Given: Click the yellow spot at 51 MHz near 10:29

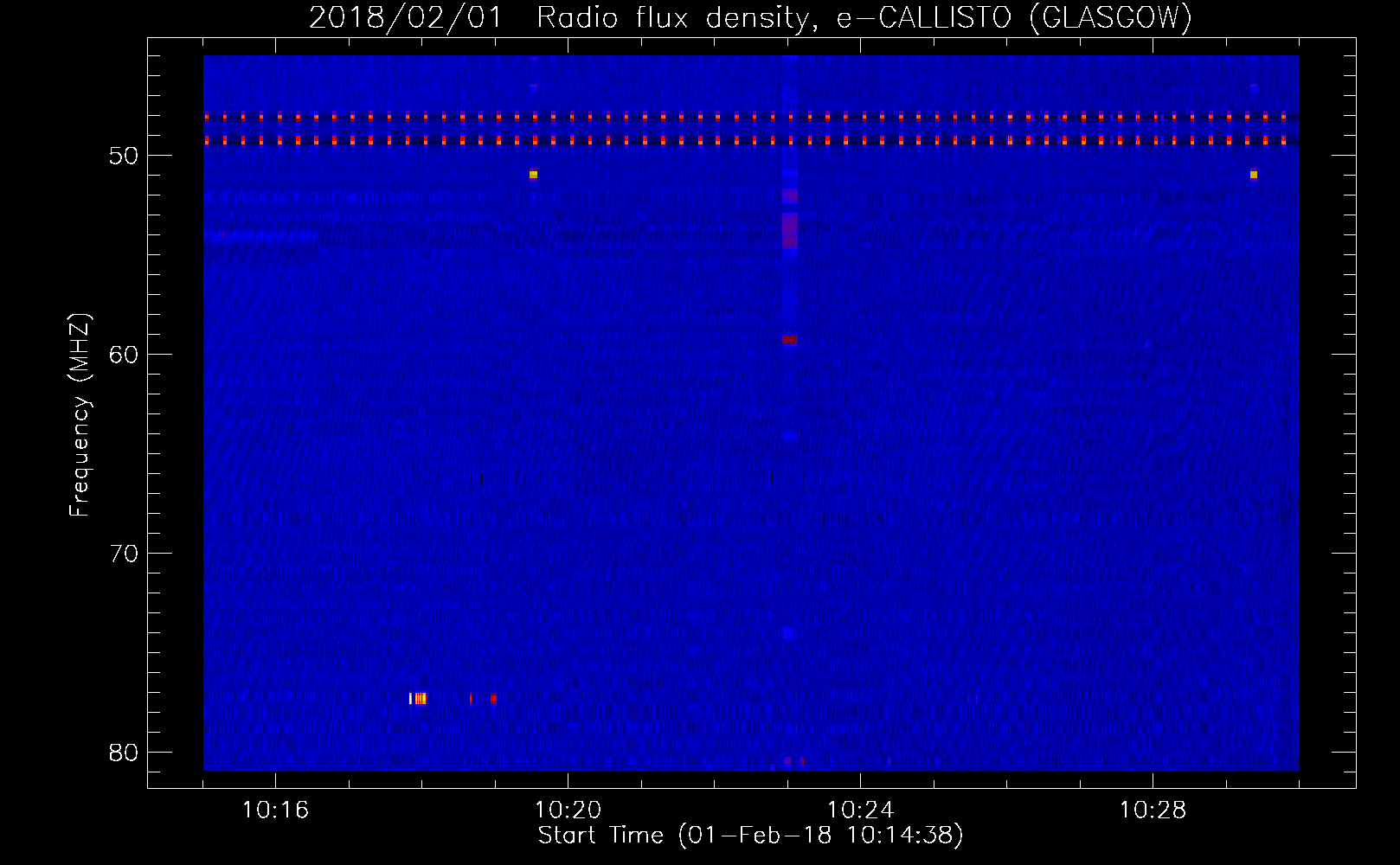Looking at the screenshot, I should pos(1253,175).
